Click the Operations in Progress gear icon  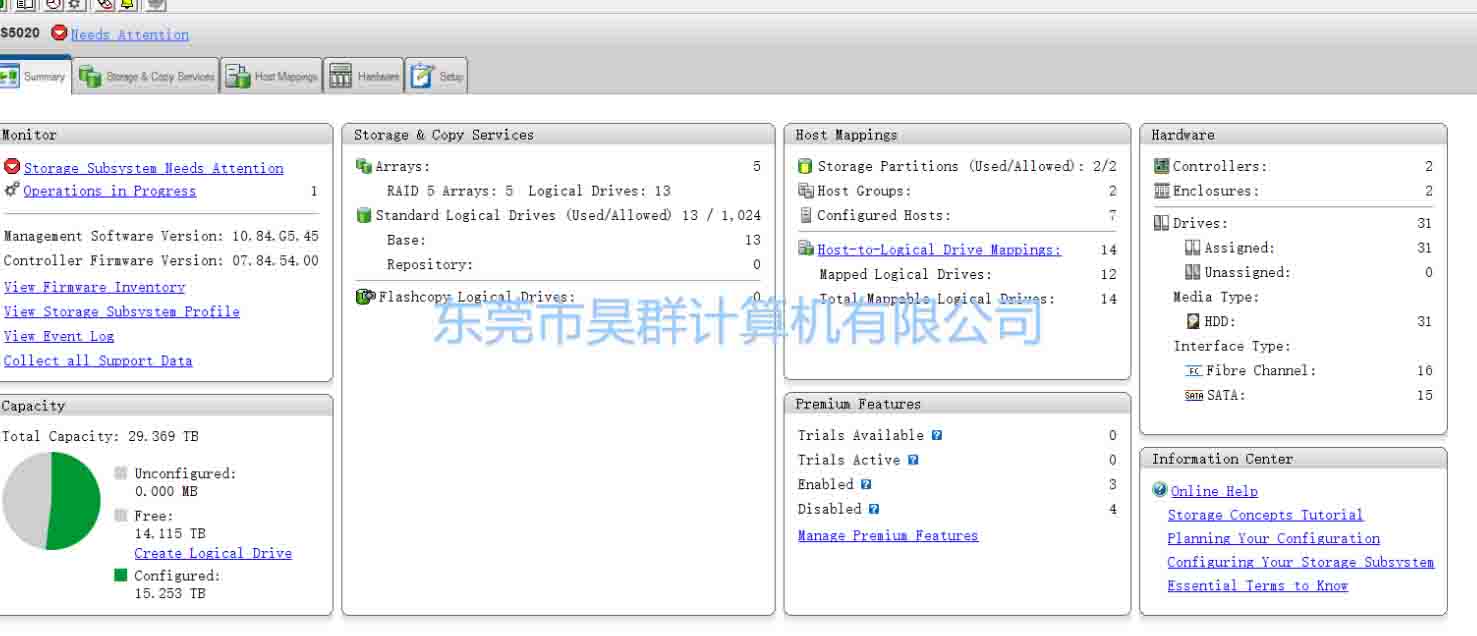point(12,190)
